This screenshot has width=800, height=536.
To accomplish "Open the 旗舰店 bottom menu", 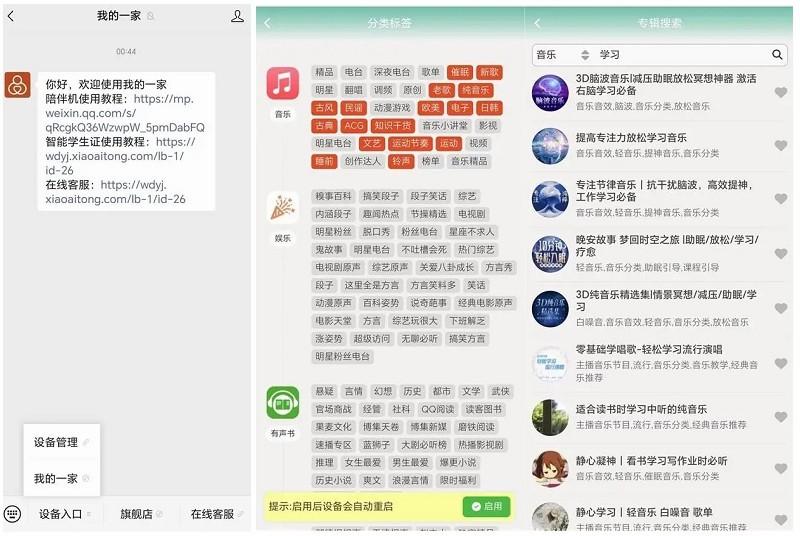I will [x=141, y=514].
